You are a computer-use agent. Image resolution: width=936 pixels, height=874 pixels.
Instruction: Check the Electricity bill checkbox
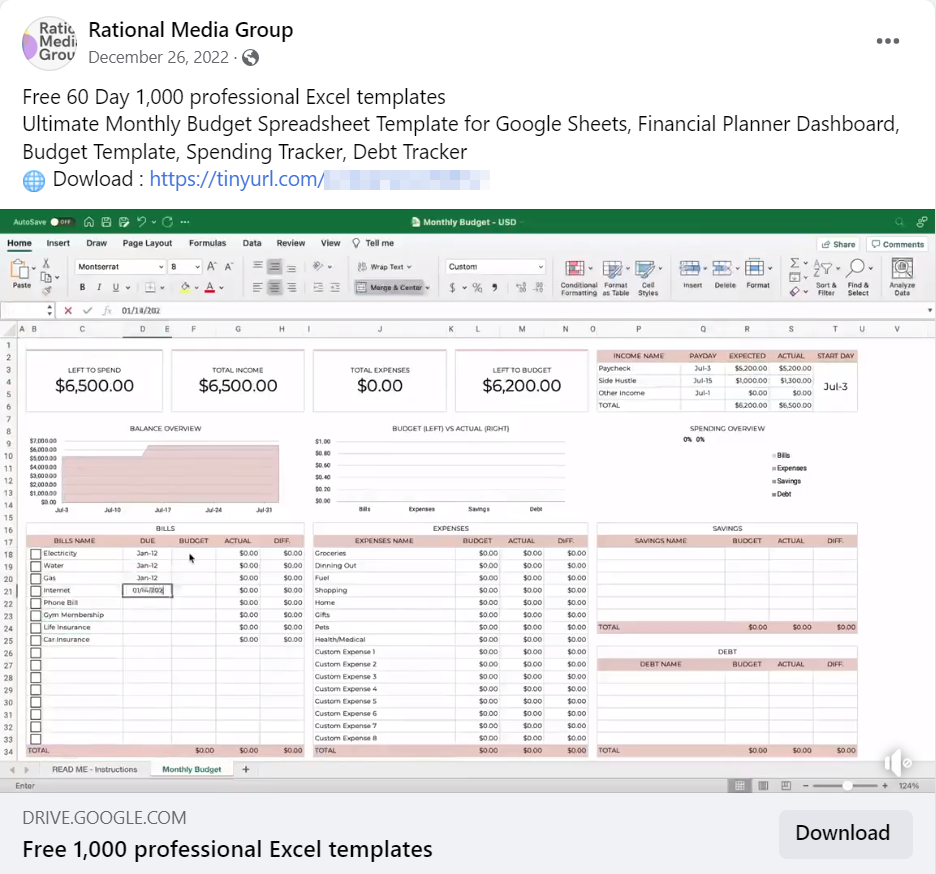(x=36, y=554)
